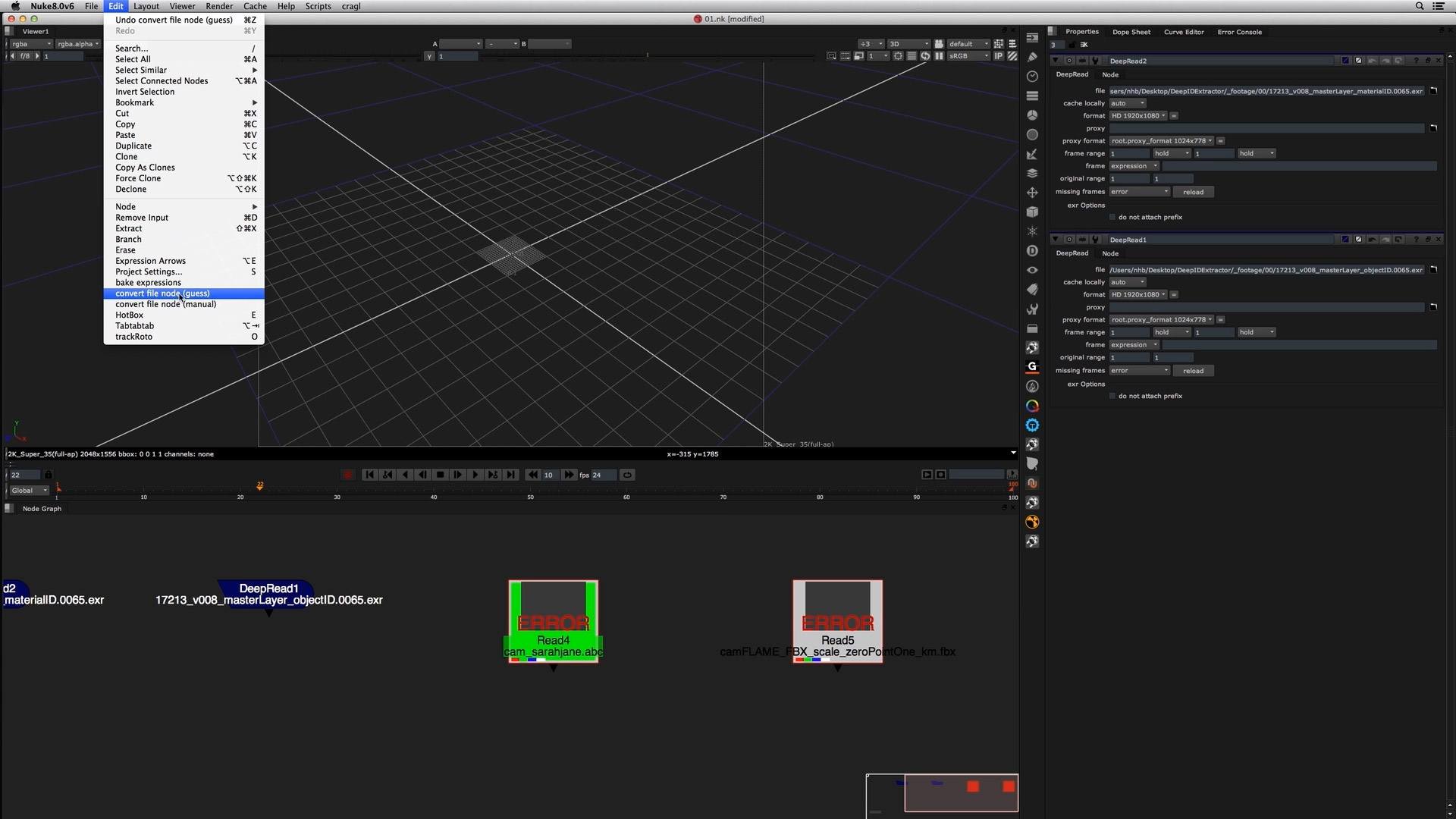Image resolution: width=1456 pixels, height=819 pixels.
Task: Toggle 'do not attach prefix' for DeepRead1
Action: [1112, 397]
